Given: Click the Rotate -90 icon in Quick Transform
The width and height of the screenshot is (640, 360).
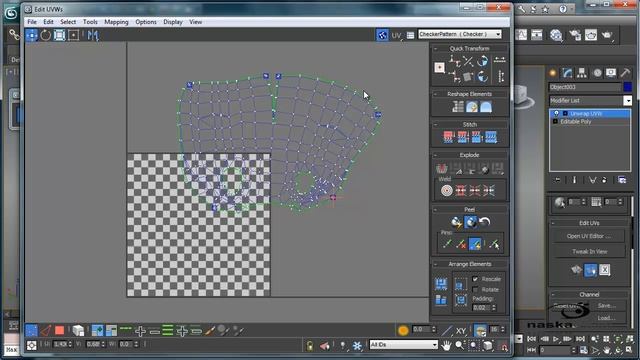Looking at the screenshot, I should [x=482, y=76].
